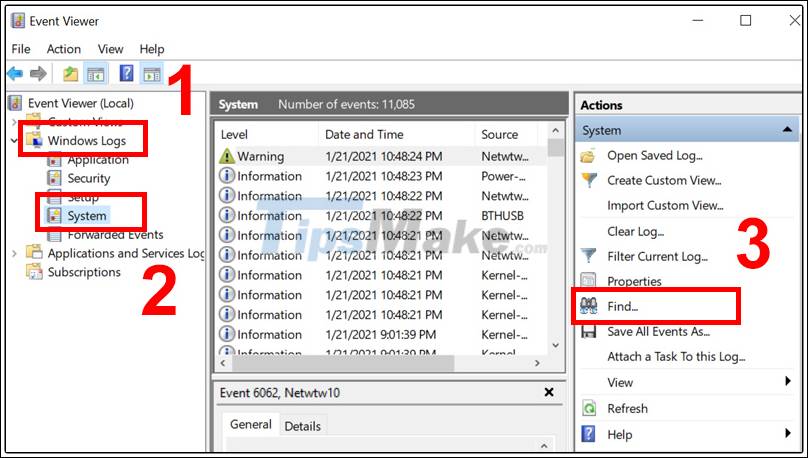Click the Filter Current Log funnel icon
Viewport: 808px width, 458px height.
coord(588,256)
